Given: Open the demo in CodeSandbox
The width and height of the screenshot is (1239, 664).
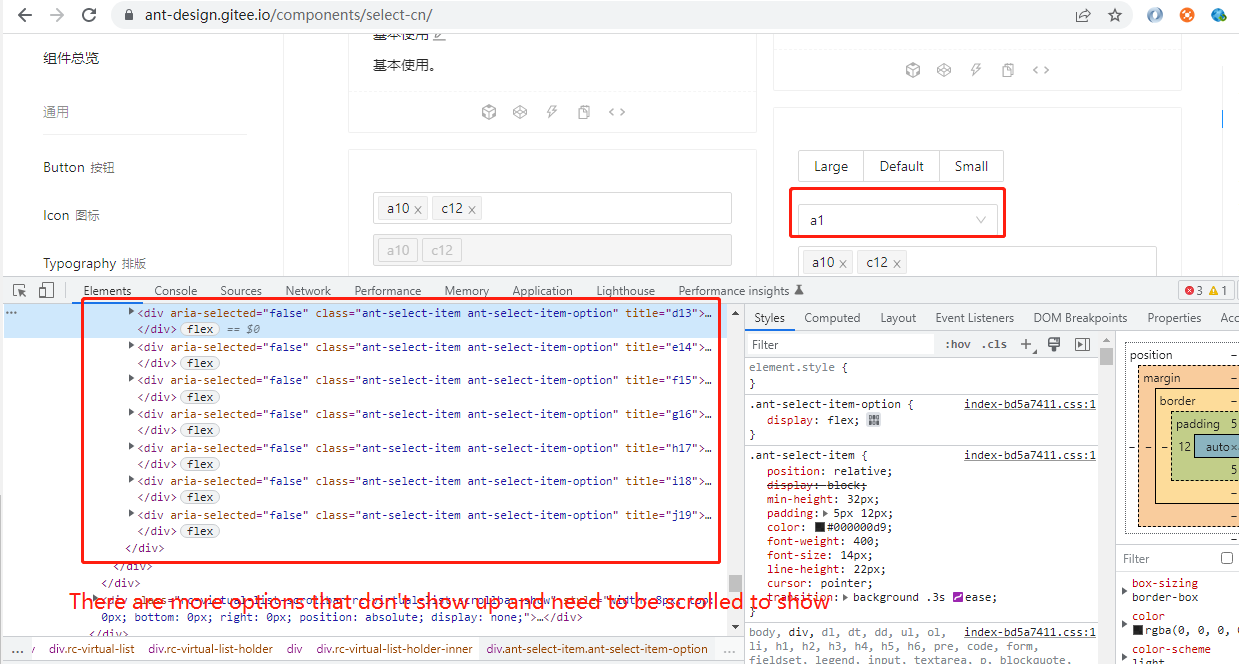Looking at the screenshot, I should coord(489,111).
